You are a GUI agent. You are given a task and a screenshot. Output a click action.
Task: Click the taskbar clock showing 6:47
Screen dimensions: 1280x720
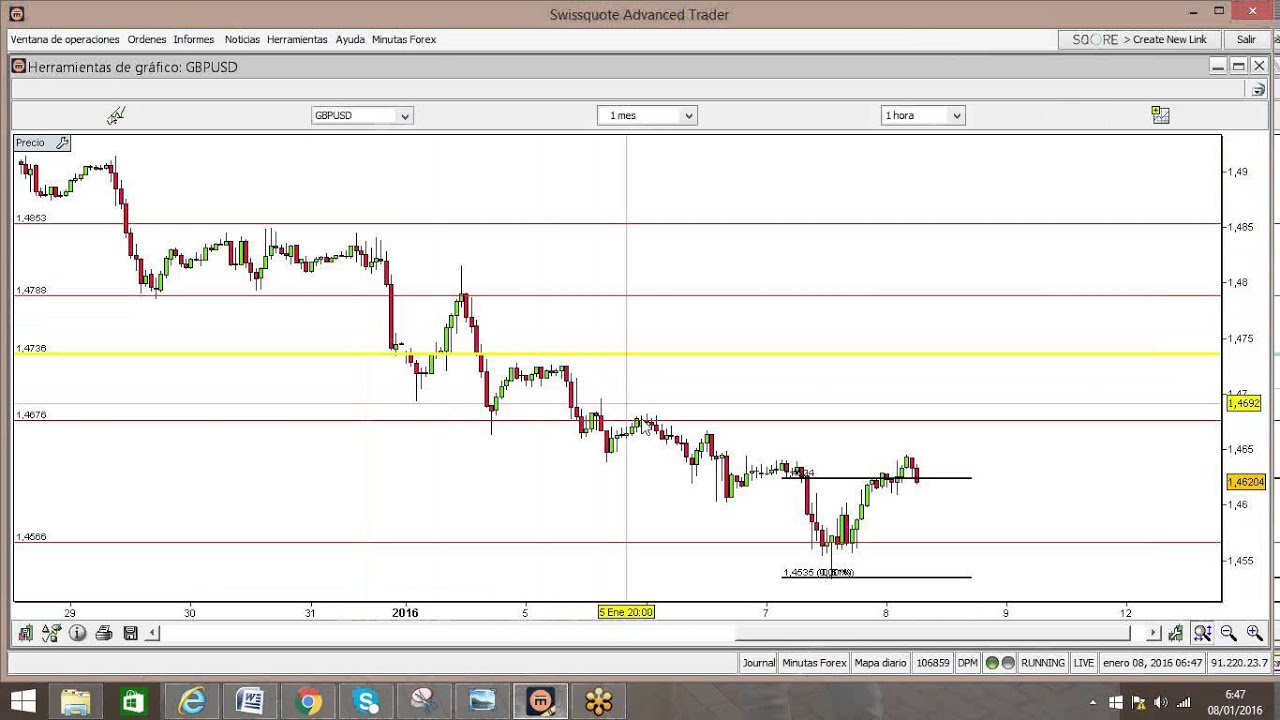click(x=1236, y=701)
